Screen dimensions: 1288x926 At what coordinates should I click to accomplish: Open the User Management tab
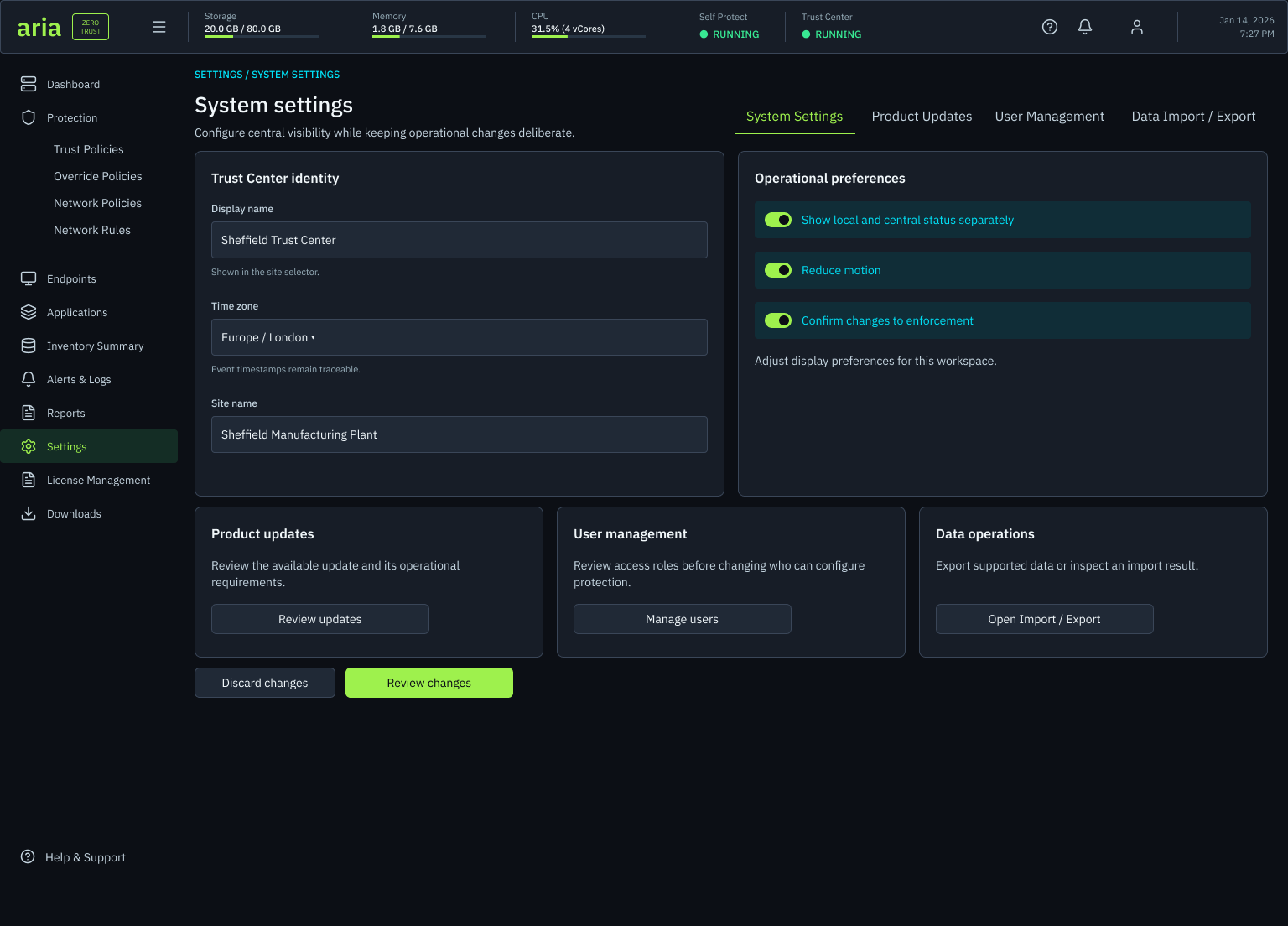click(x=1050, y=117)
